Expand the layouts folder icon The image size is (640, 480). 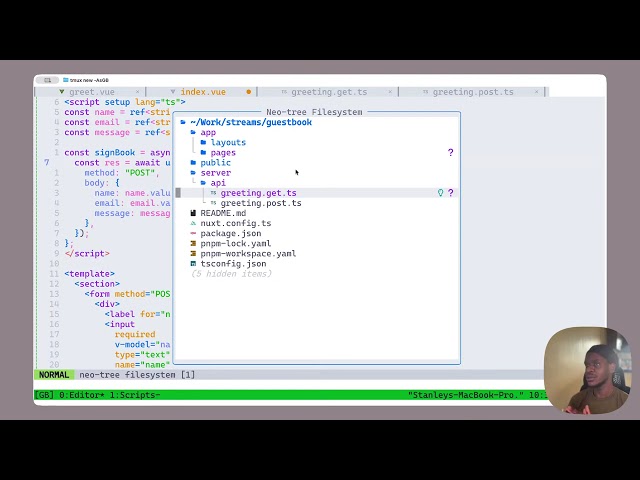tap(203, 142)
